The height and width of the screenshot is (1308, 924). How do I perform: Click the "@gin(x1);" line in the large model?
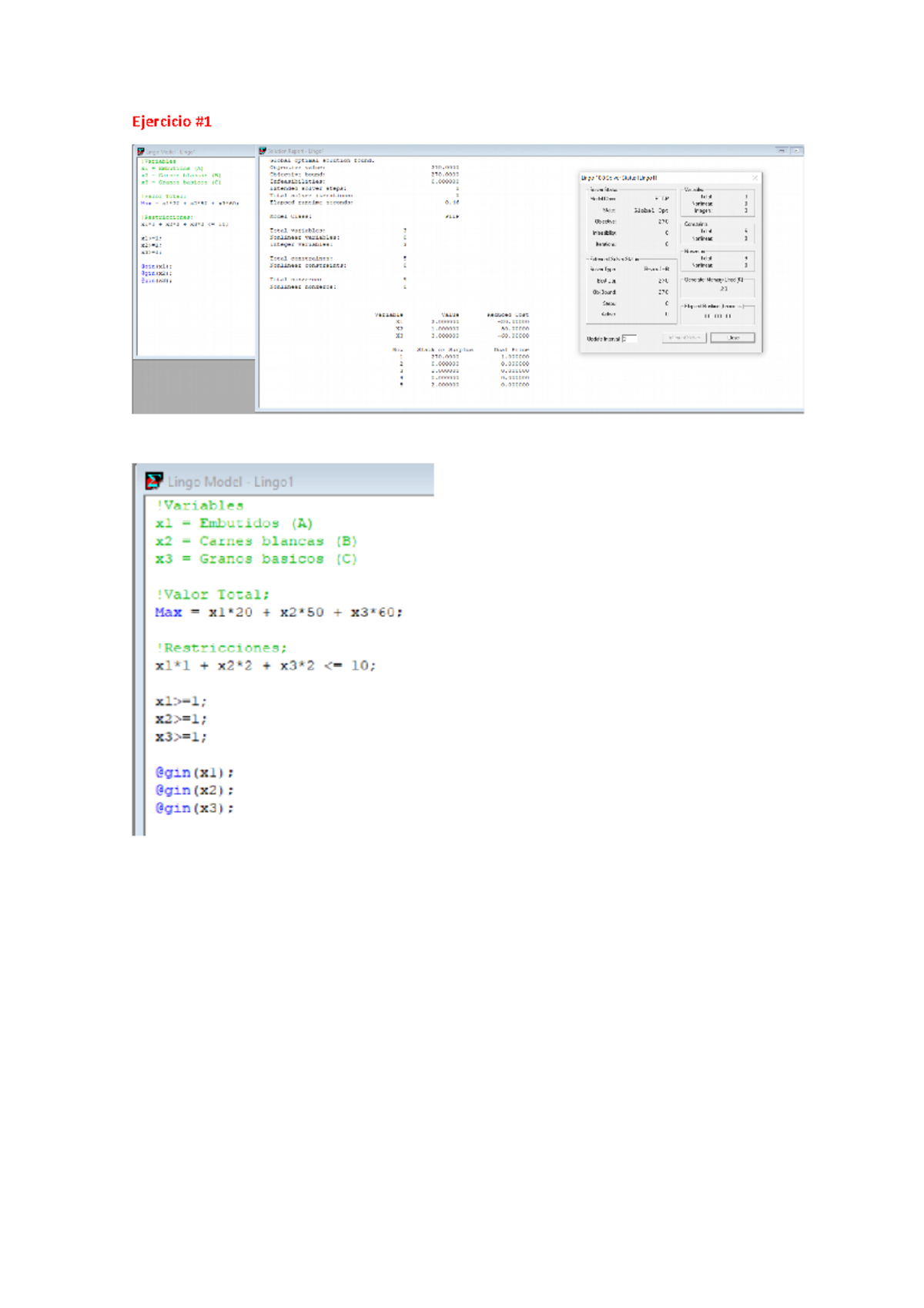click(194, 773)
